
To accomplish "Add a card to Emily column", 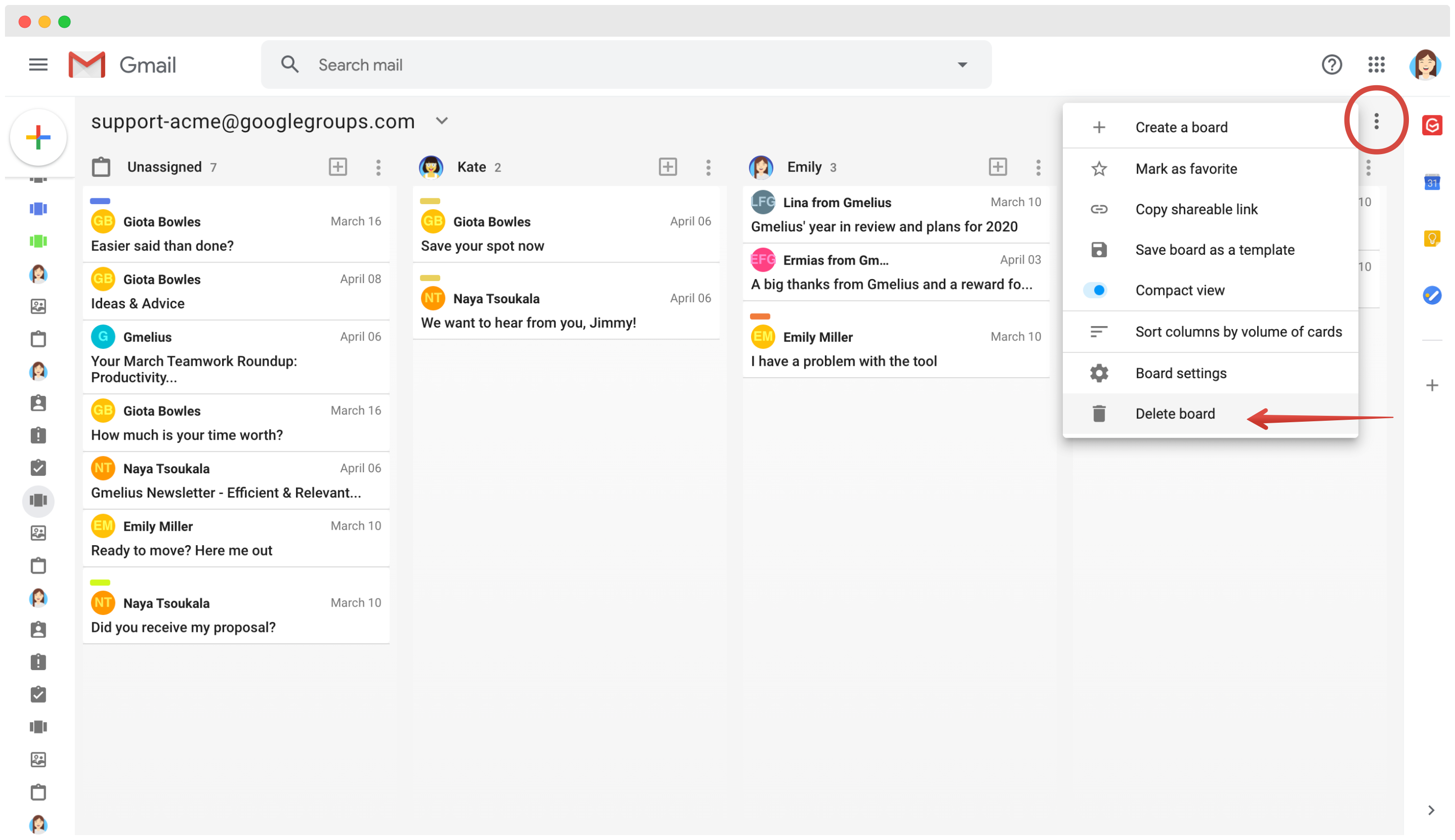I will [x=997, y=167].
